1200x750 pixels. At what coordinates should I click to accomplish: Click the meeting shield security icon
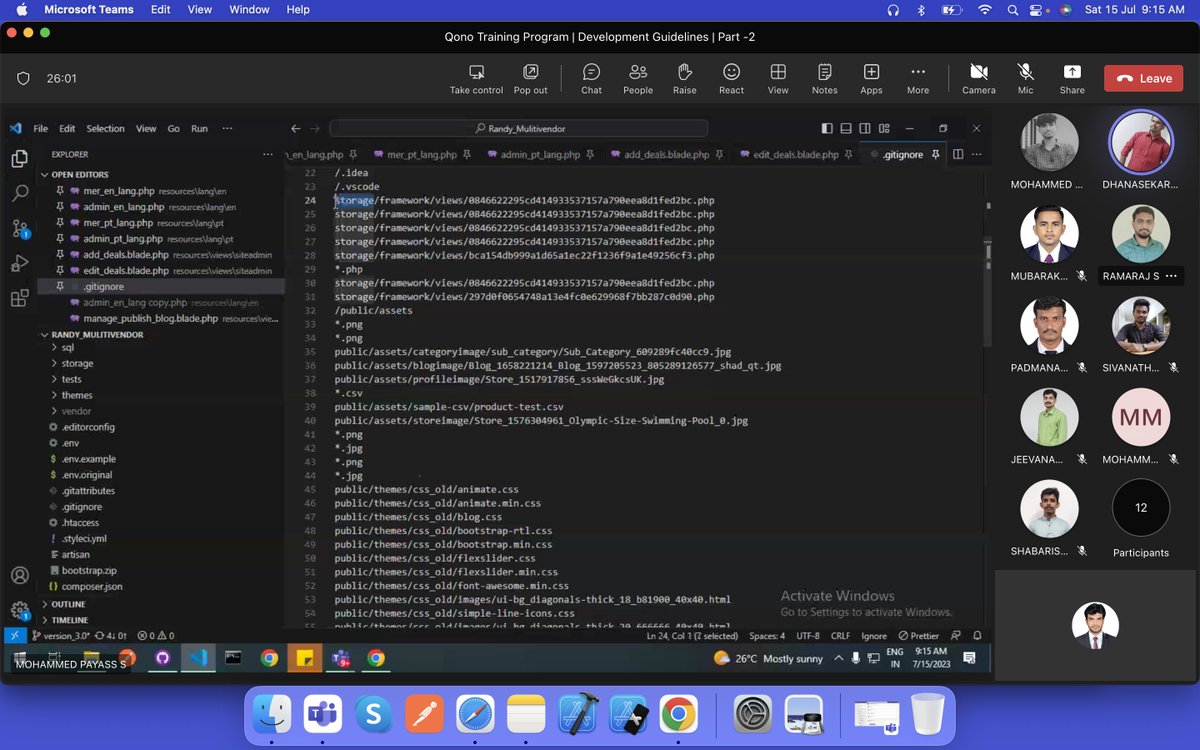[23, 78]
